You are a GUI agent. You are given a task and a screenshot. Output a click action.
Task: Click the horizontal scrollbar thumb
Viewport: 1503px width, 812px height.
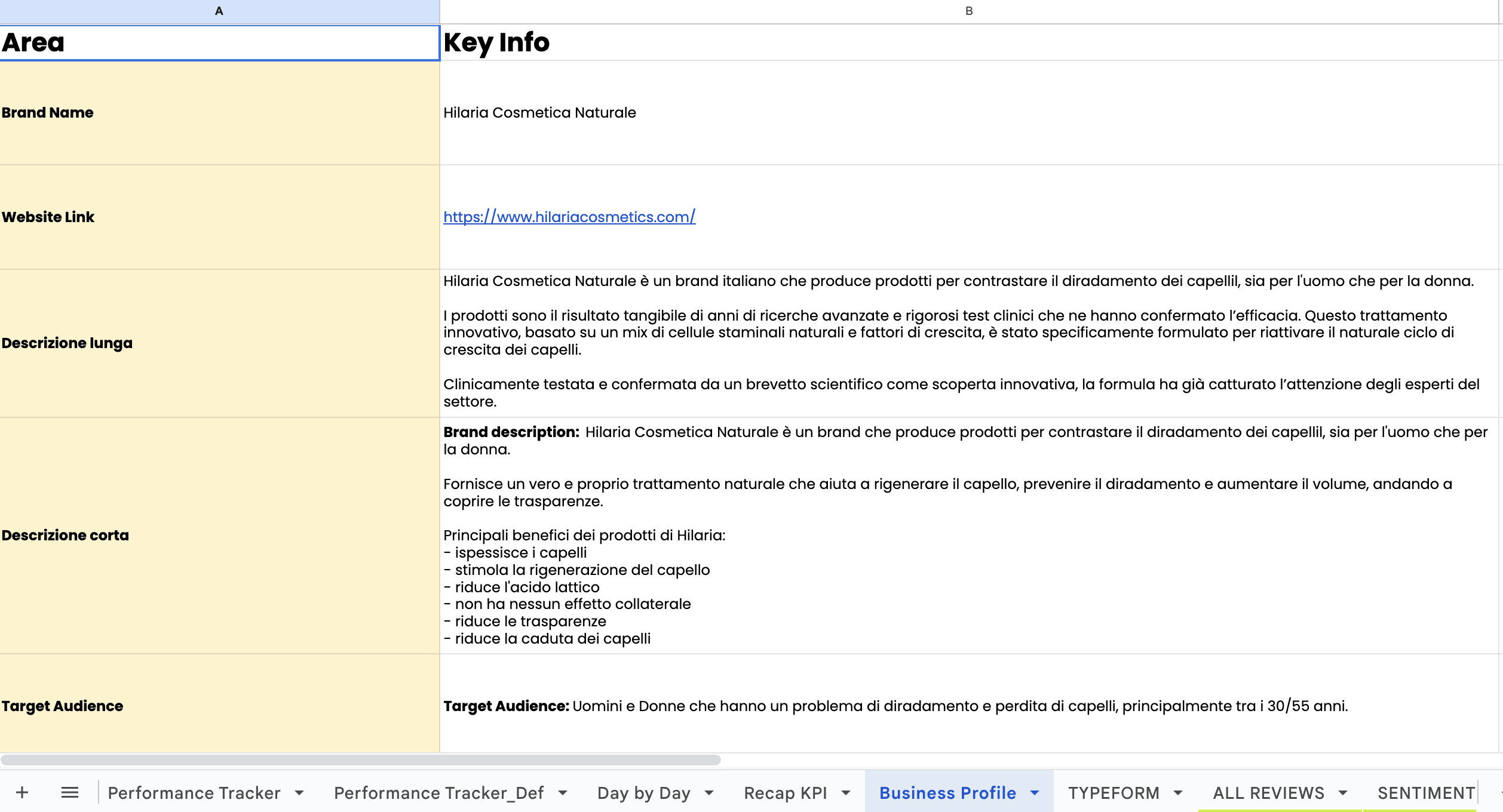tap(361, 760)
